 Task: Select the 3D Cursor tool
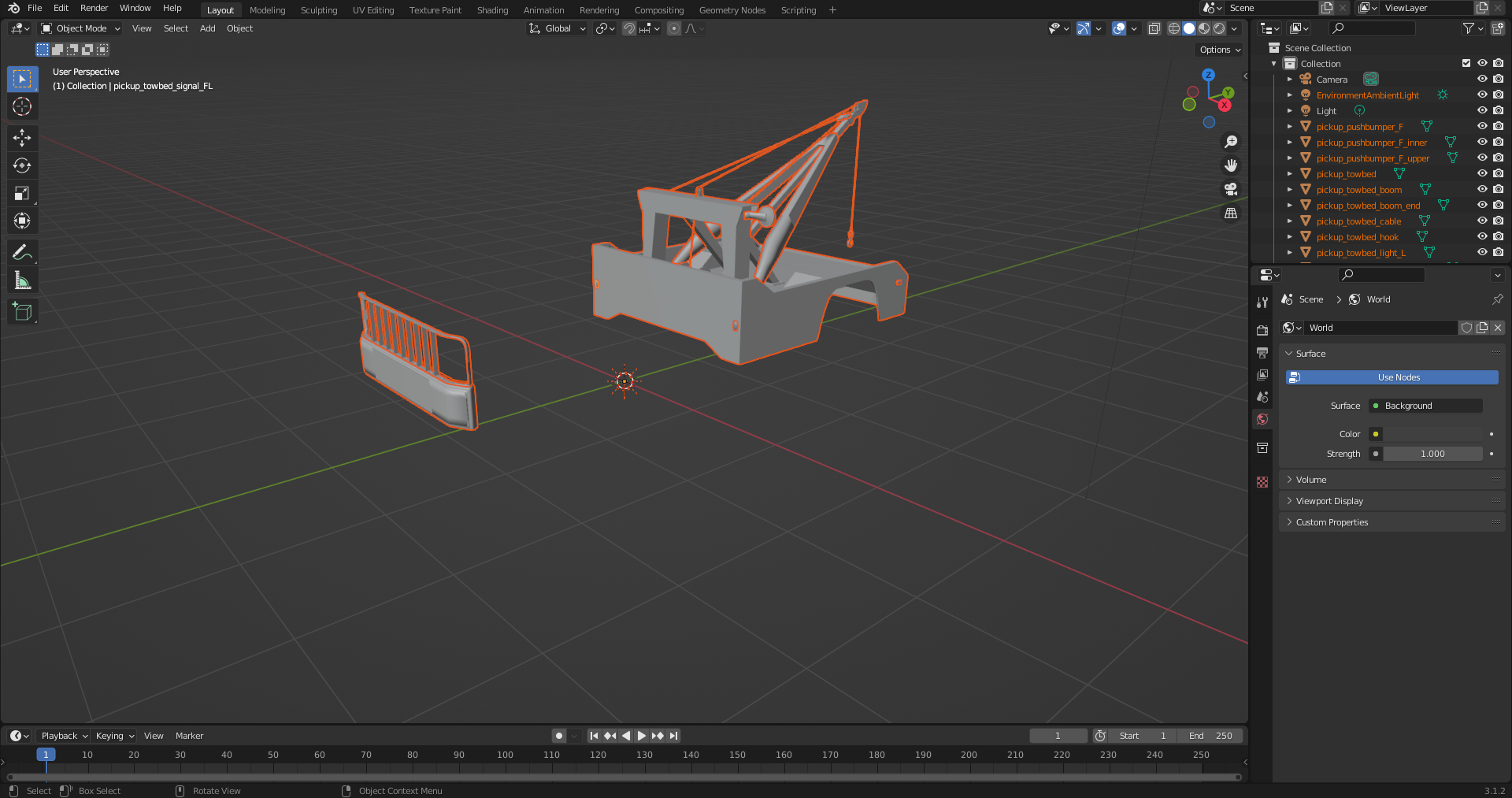click(22, 106)
